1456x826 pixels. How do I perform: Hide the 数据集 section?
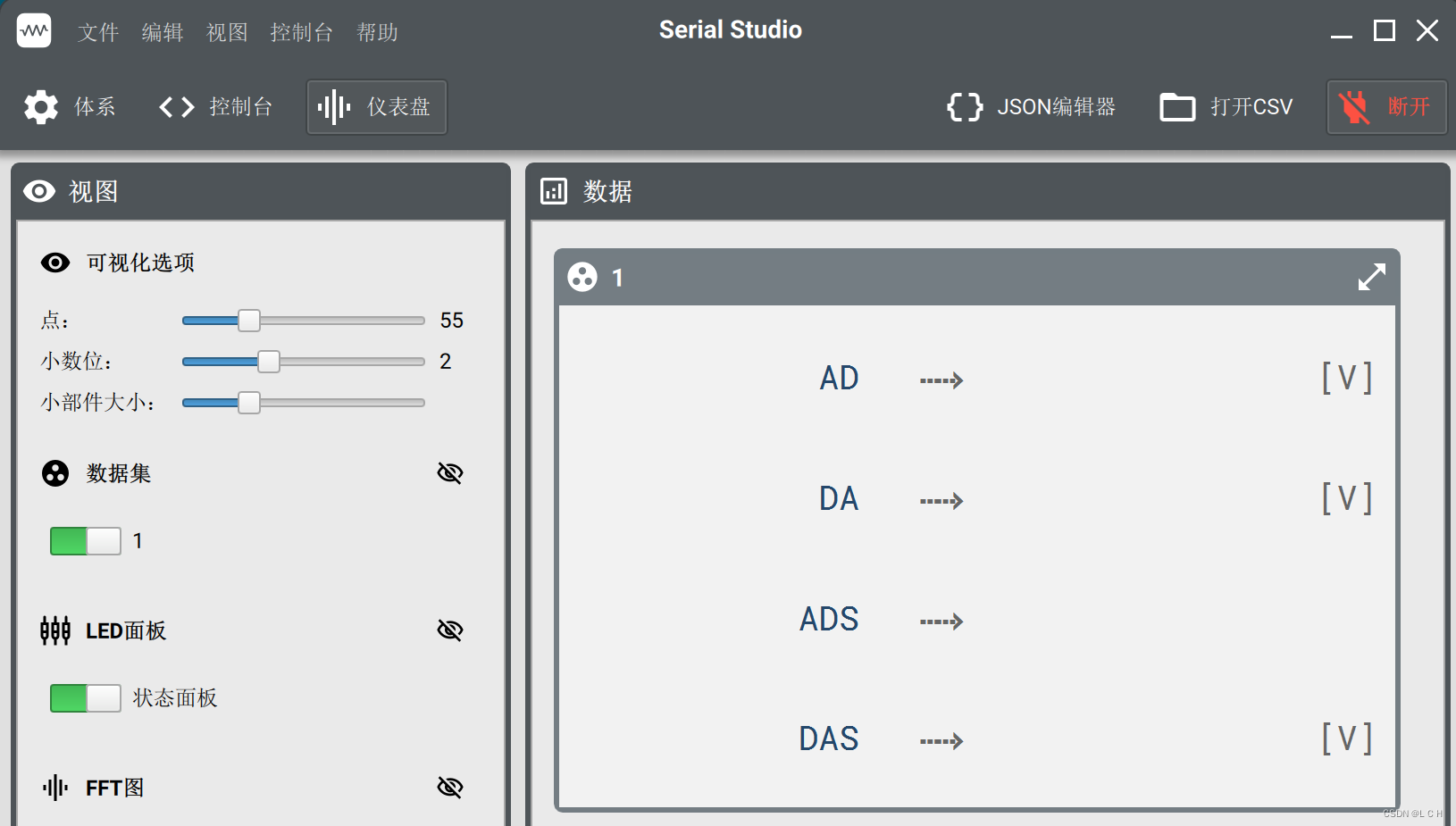point(450,473)
